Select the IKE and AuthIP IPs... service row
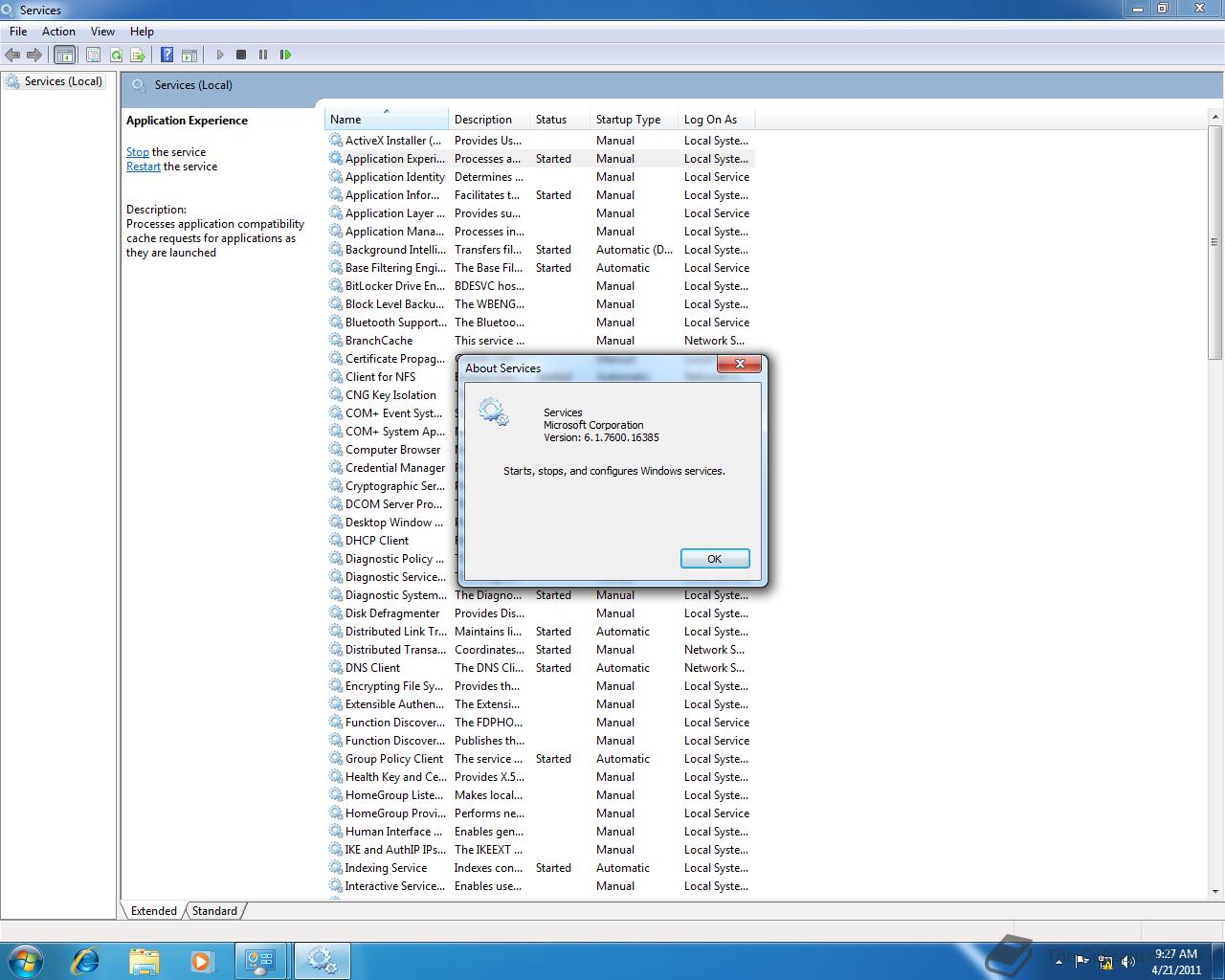This screenshot has width=1225, height=980. (x=541, y=850)
